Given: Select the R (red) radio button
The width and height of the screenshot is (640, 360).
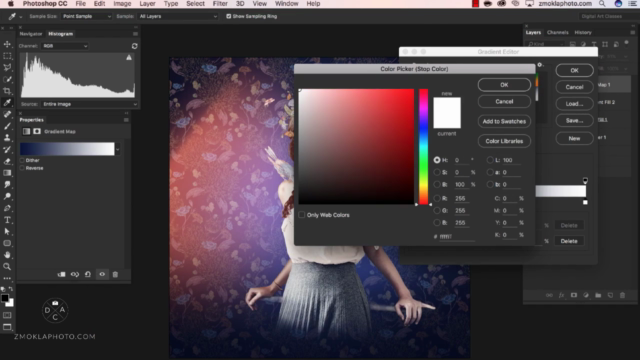Looking at the screenshot, I should pos(437,198).
